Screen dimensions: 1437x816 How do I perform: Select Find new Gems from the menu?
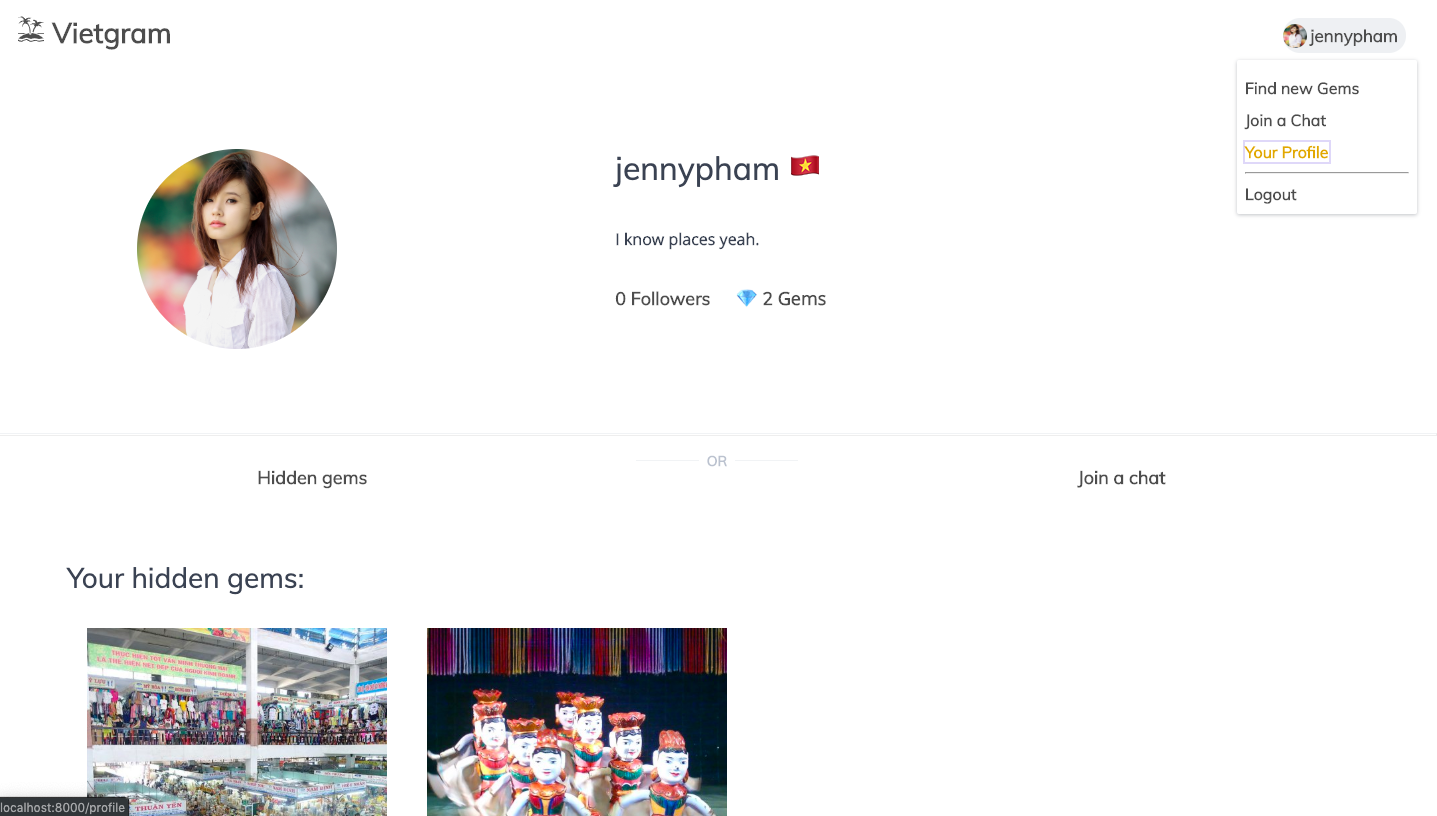(x=1301, y=88)
